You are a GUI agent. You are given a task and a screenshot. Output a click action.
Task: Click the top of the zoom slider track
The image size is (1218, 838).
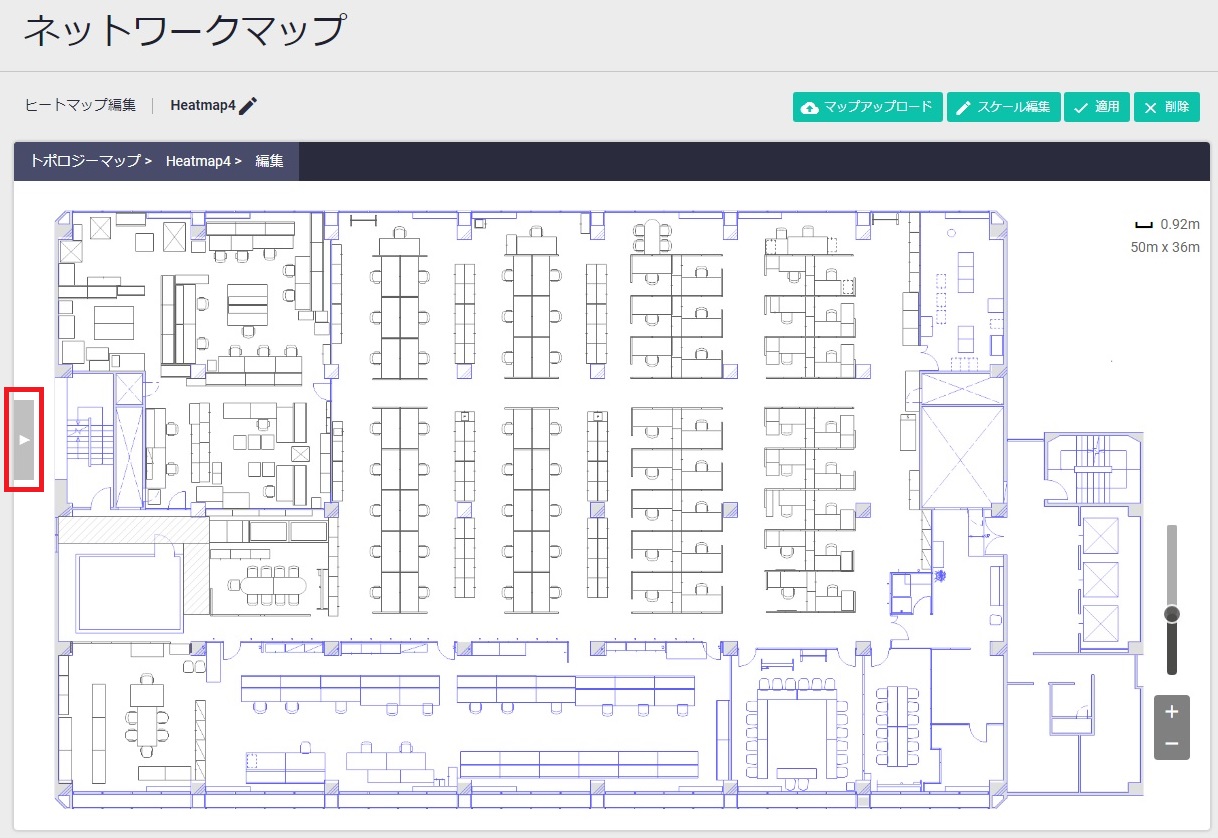point(1172,532)
